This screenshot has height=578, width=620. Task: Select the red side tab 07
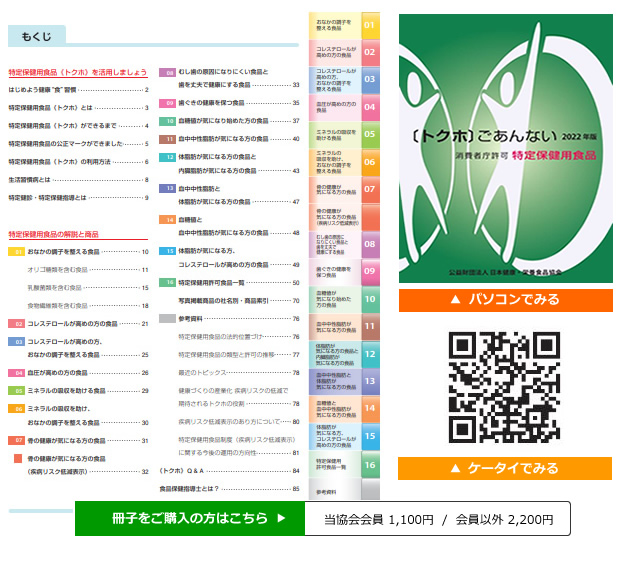pyautogui.click(x=344, y=190)
